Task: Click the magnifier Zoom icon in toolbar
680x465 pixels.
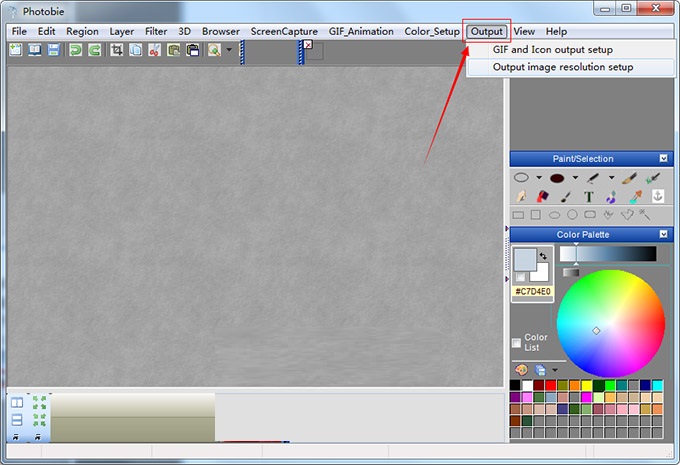Action: pyautogui.click(x=214, y=50)
